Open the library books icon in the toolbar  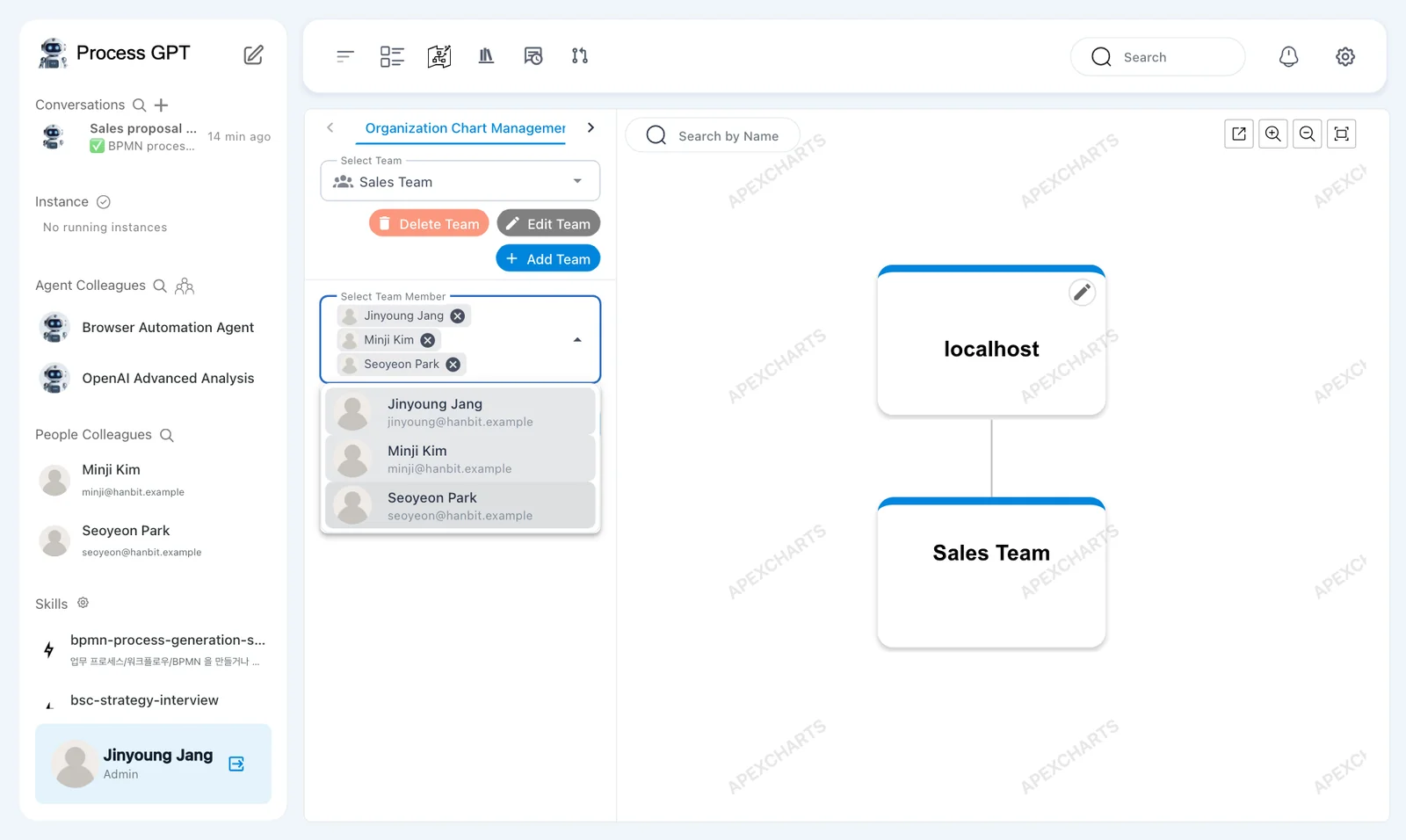click(486, 56)
